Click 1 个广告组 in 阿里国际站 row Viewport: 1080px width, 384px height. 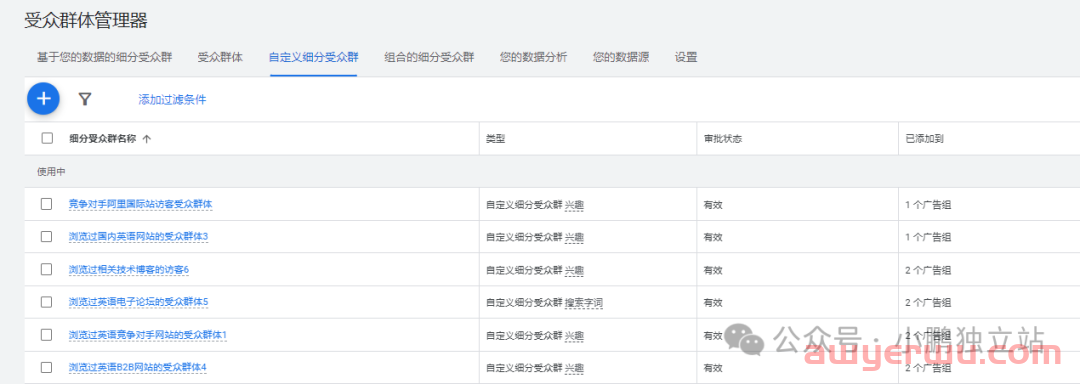[928, 204]
